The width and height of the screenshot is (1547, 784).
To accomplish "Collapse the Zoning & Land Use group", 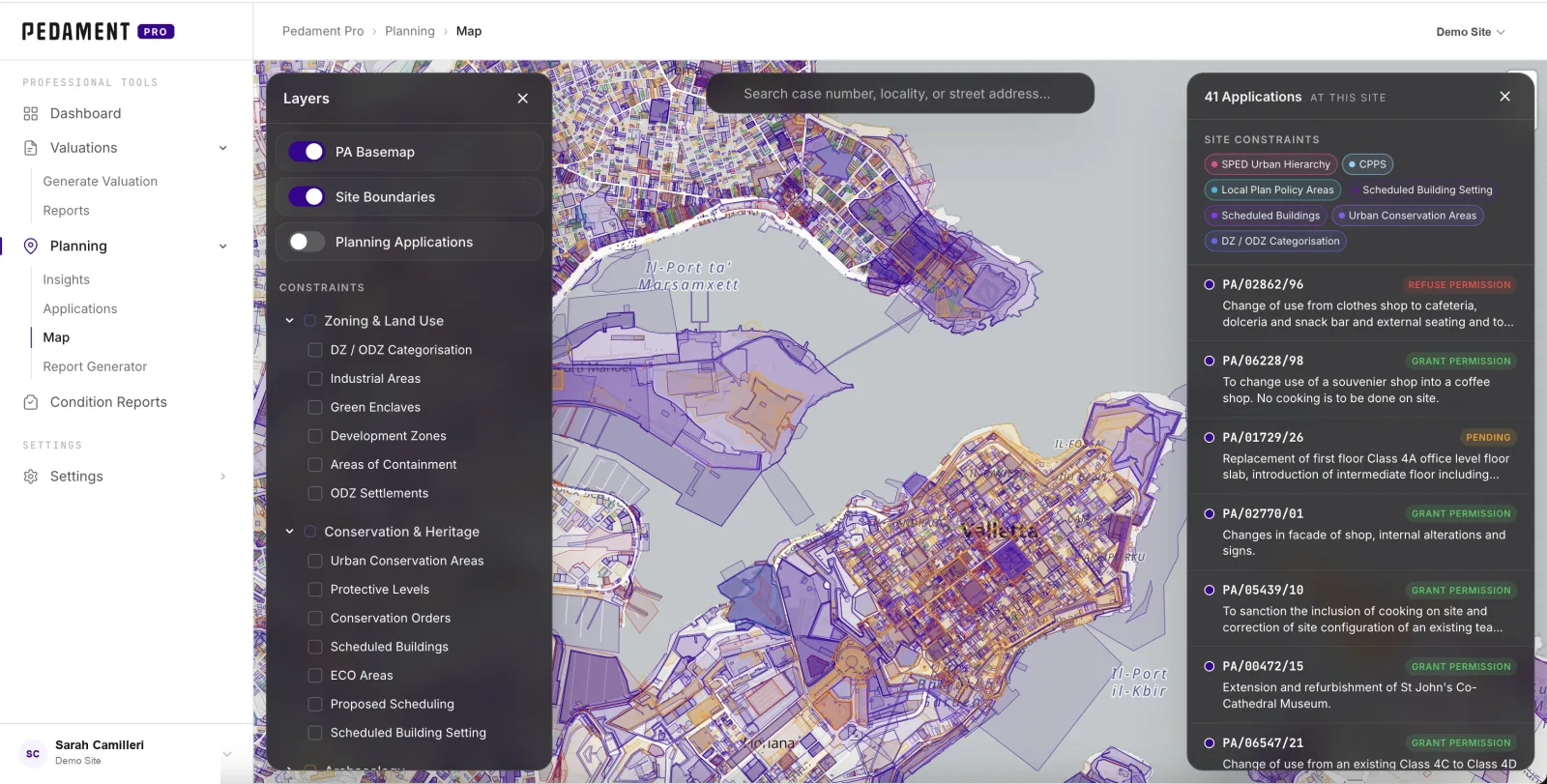I will tap(289, 321).
